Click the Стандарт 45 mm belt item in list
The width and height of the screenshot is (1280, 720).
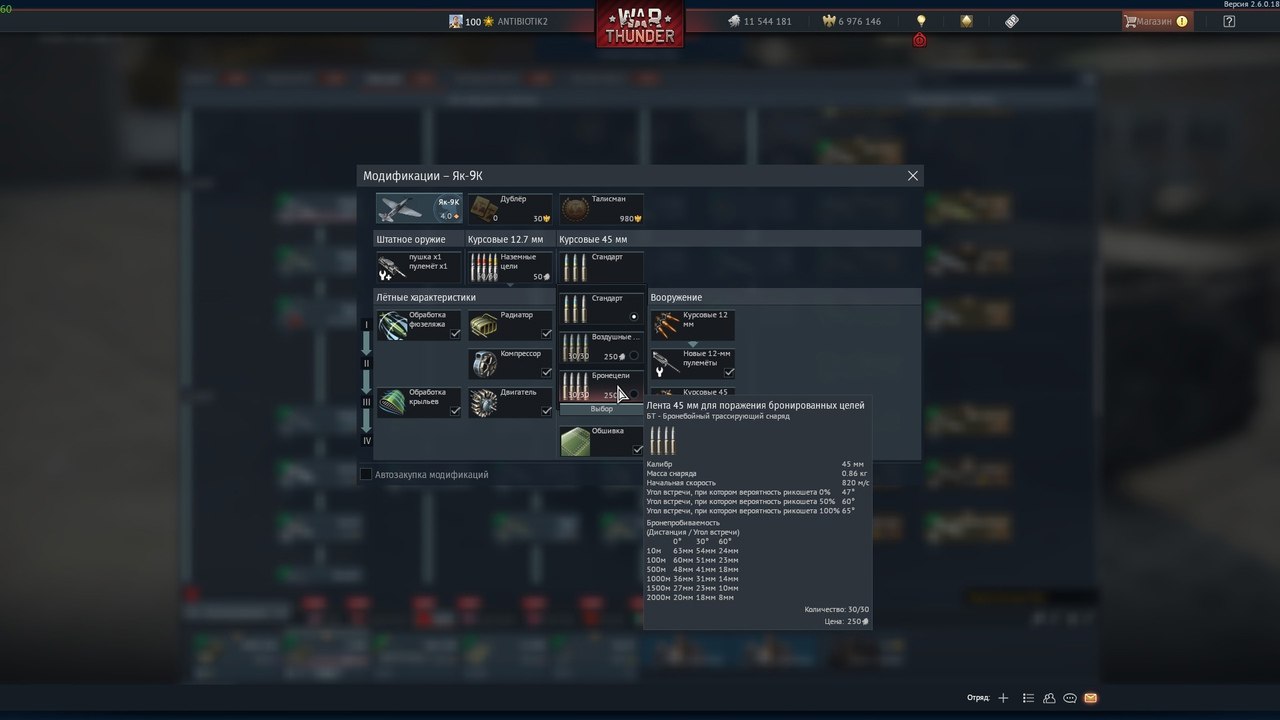[x=601, y=308]
